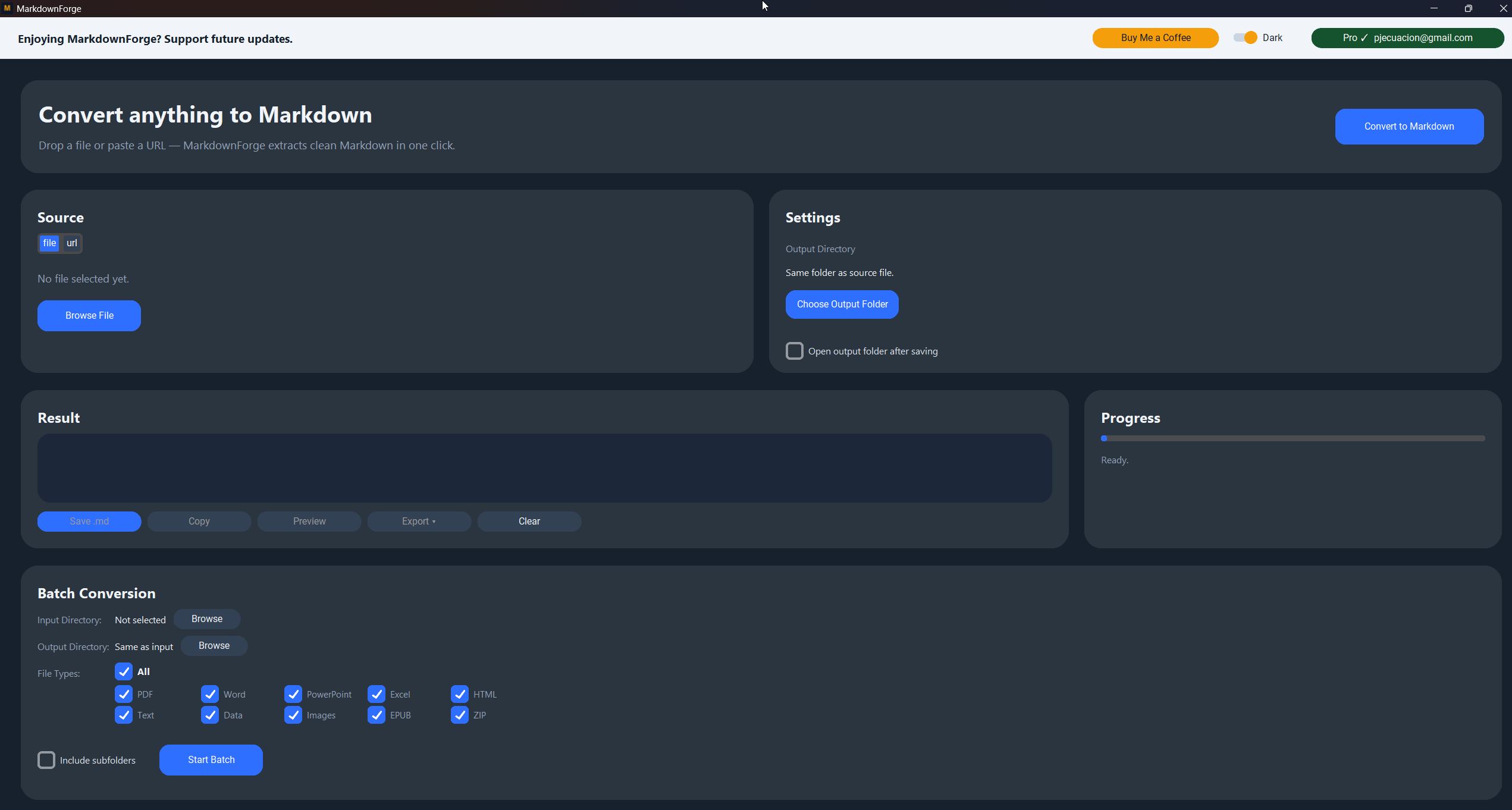Browse for batch Input Directory
The image size is (1512, 810).
pos(207,619)
